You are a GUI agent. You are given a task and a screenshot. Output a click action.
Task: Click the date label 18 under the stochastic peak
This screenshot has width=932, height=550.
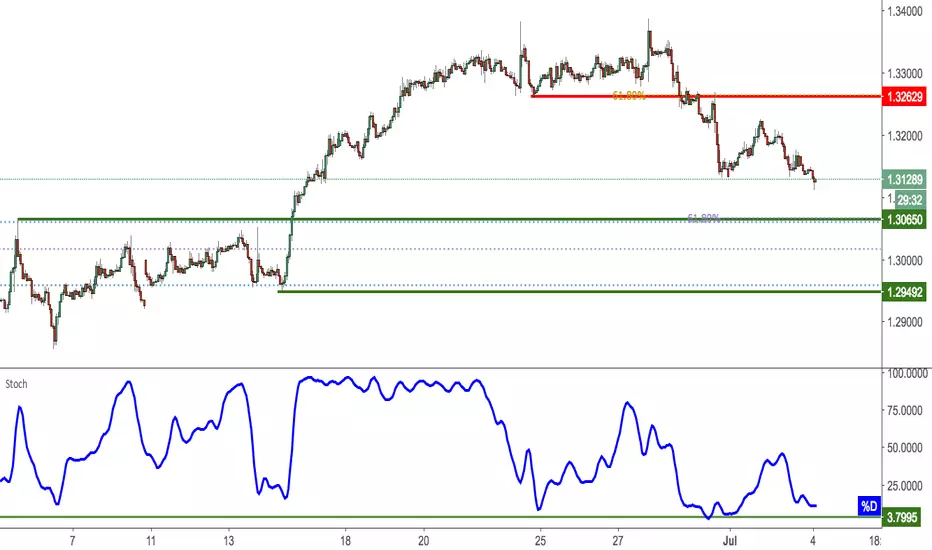[345, 541]
